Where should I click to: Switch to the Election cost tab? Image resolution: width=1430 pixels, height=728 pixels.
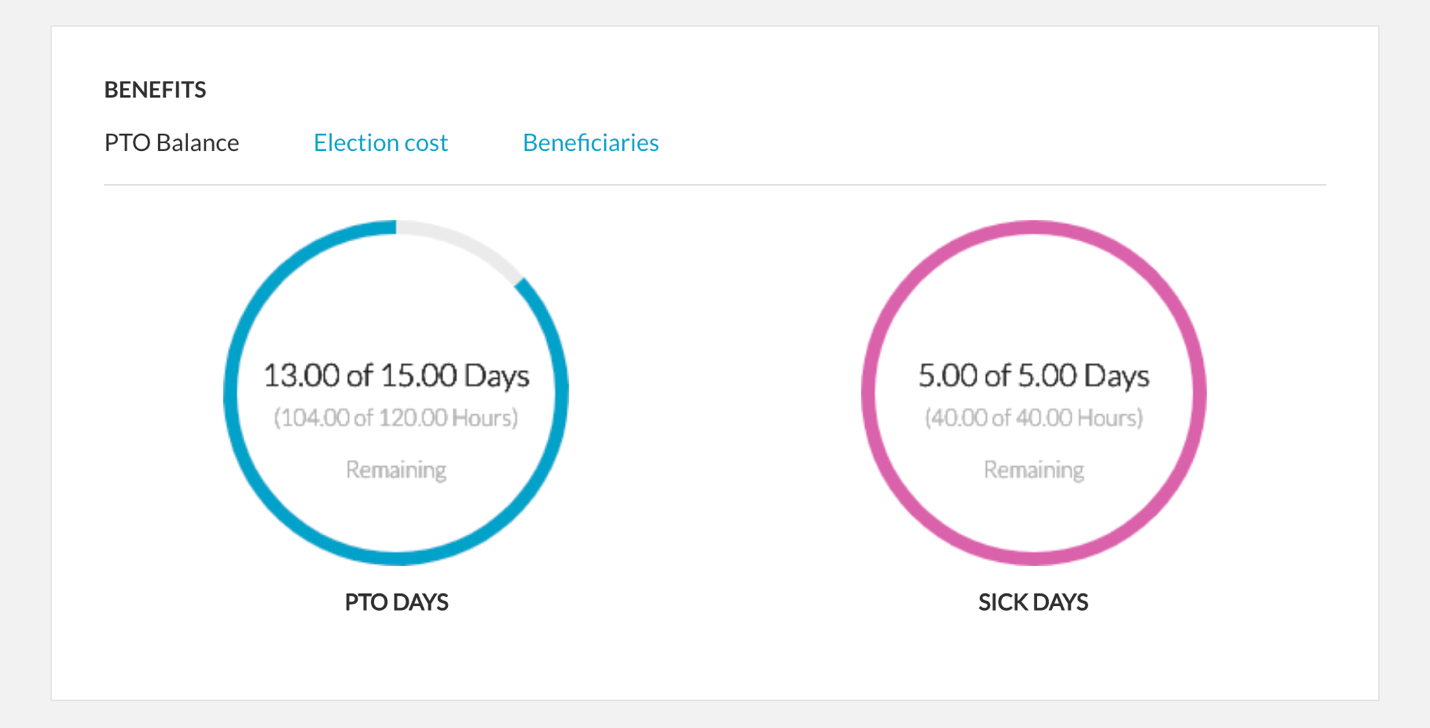(380, 143)
